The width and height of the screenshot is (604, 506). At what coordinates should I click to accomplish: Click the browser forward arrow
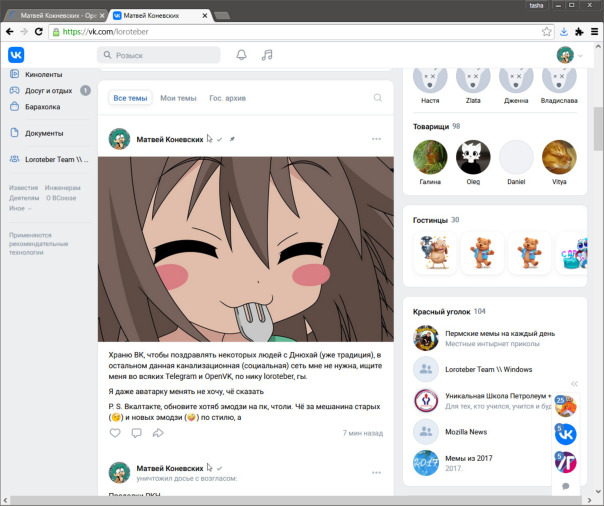(24, 32)
